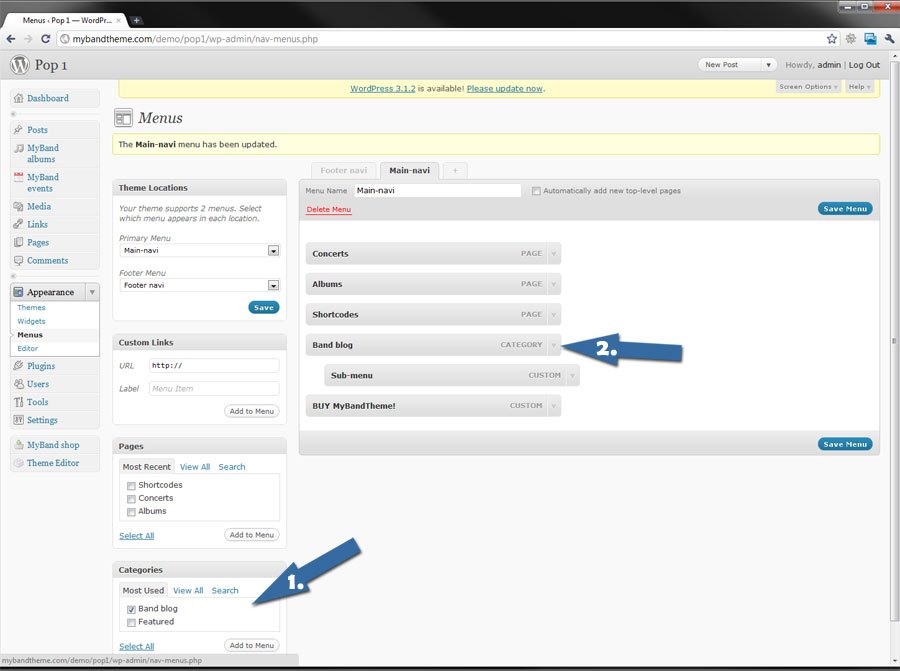Click the Users icon in sidebar

[x=18, y=384]
